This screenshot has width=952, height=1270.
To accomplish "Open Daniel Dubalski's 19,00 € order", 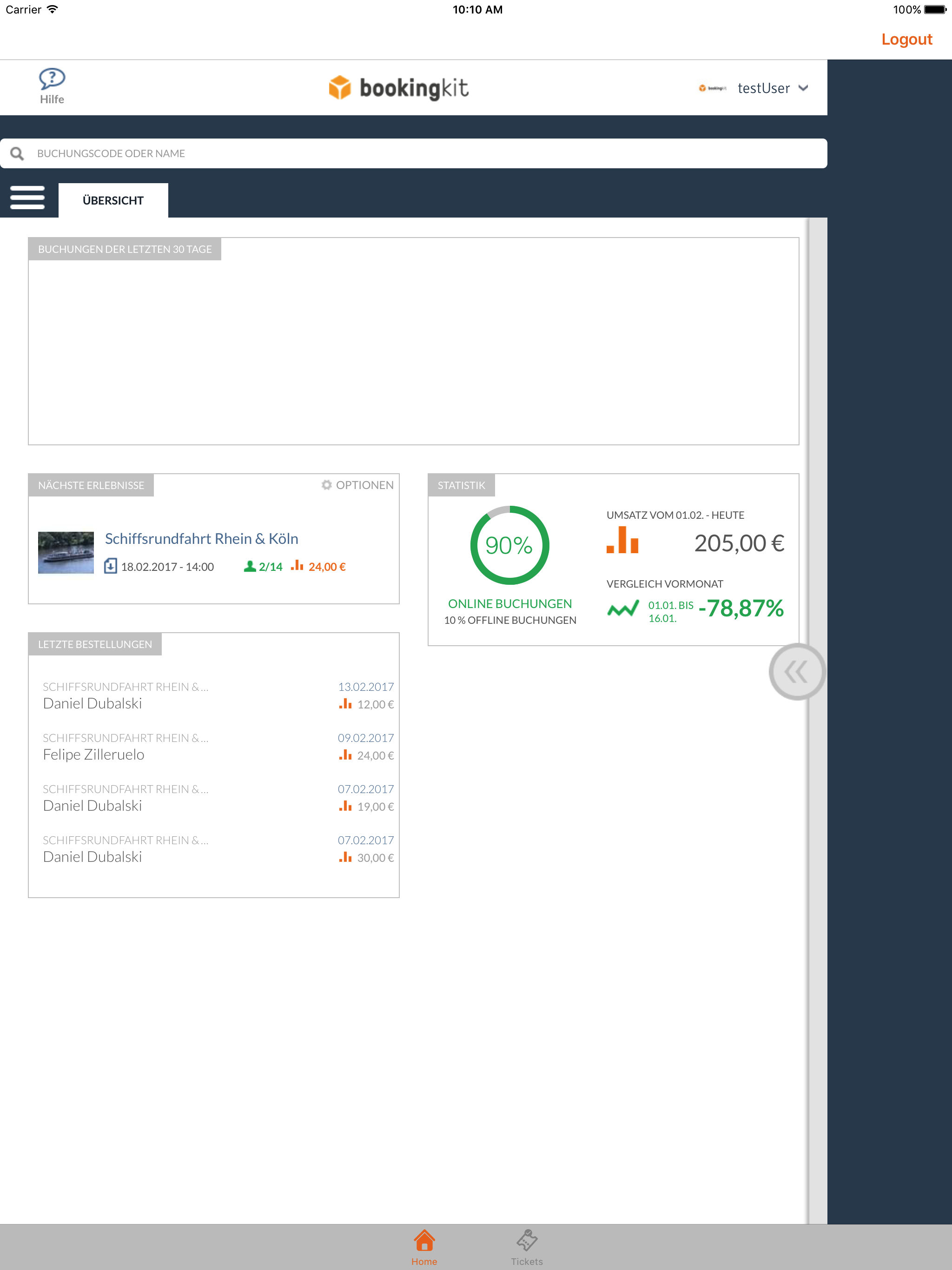I will click(218, 798).
